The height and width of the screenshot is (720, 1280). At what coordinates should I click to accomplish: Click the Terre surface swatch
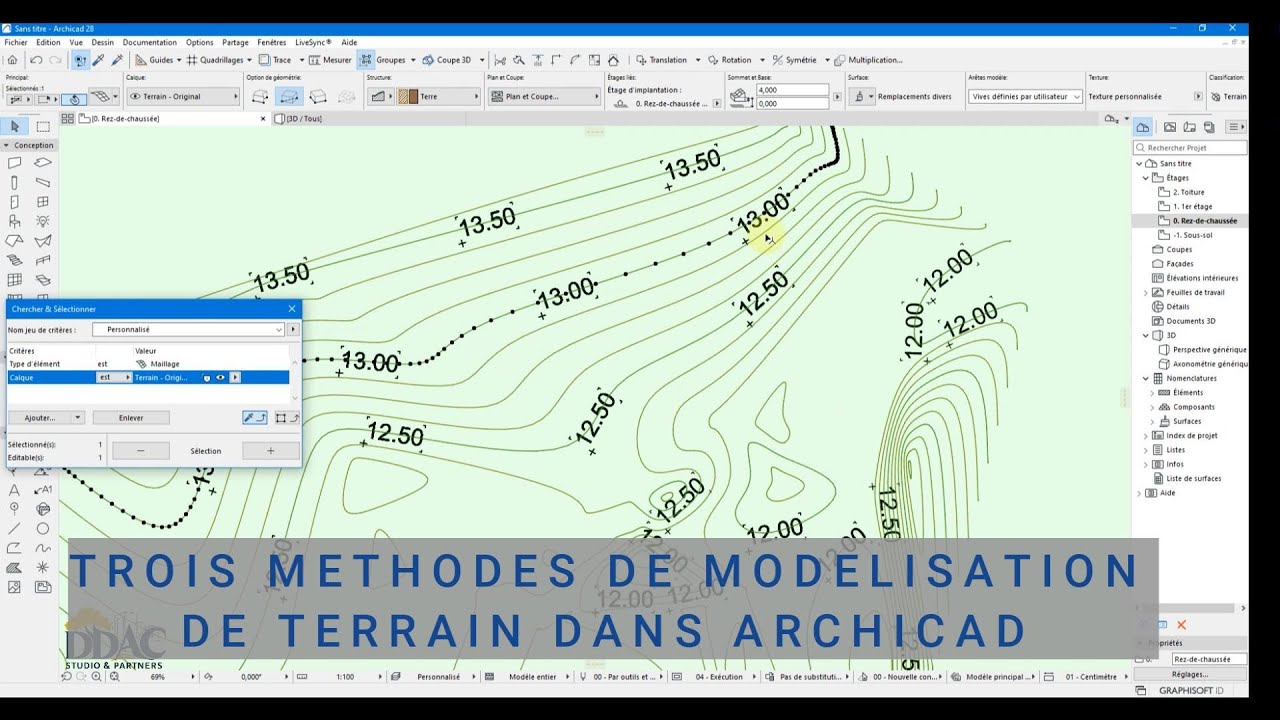(x=407, y=97)
